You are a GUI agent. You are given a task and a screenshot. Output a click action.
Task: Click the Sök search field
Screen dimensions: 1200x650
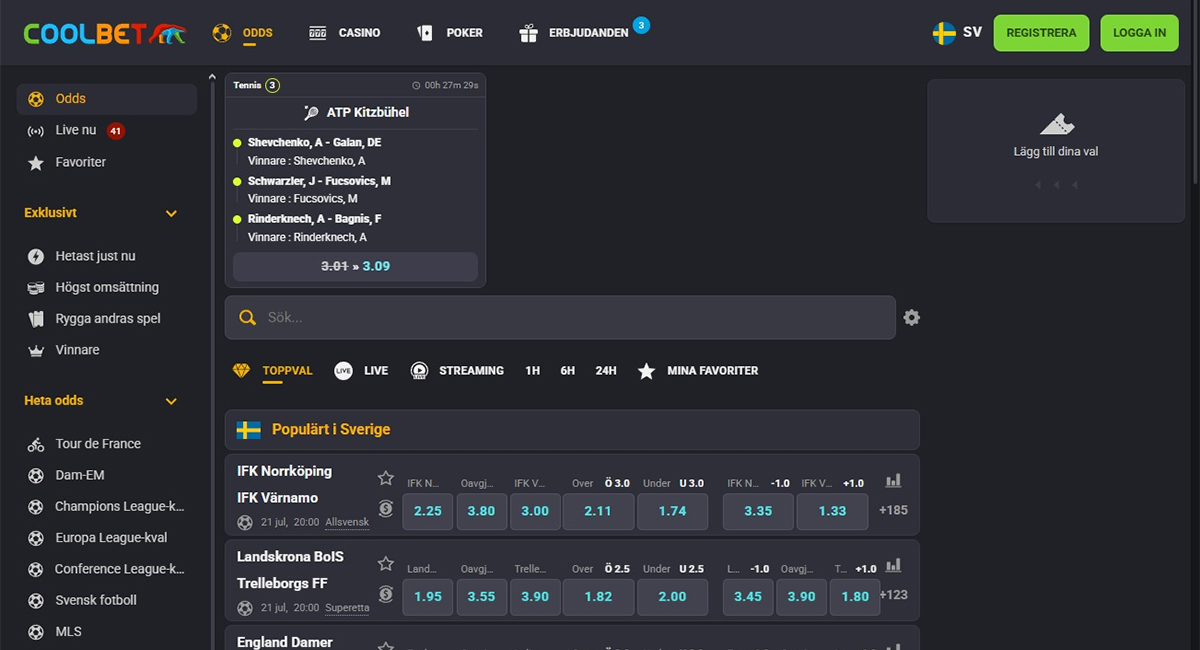click(x=560, y=318)
